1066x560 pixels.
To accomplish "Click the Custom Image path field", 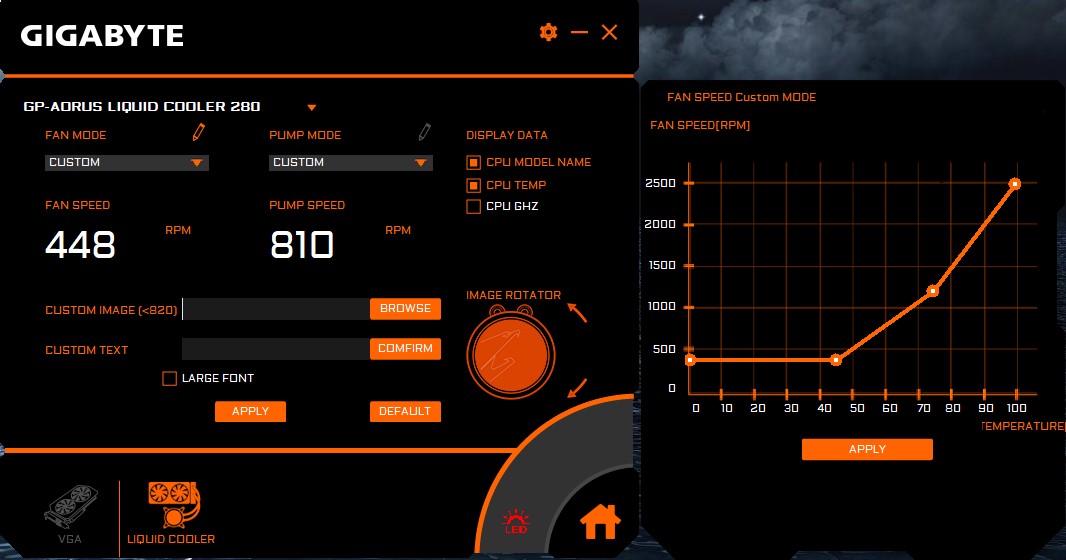I will (x=276, y=309).
